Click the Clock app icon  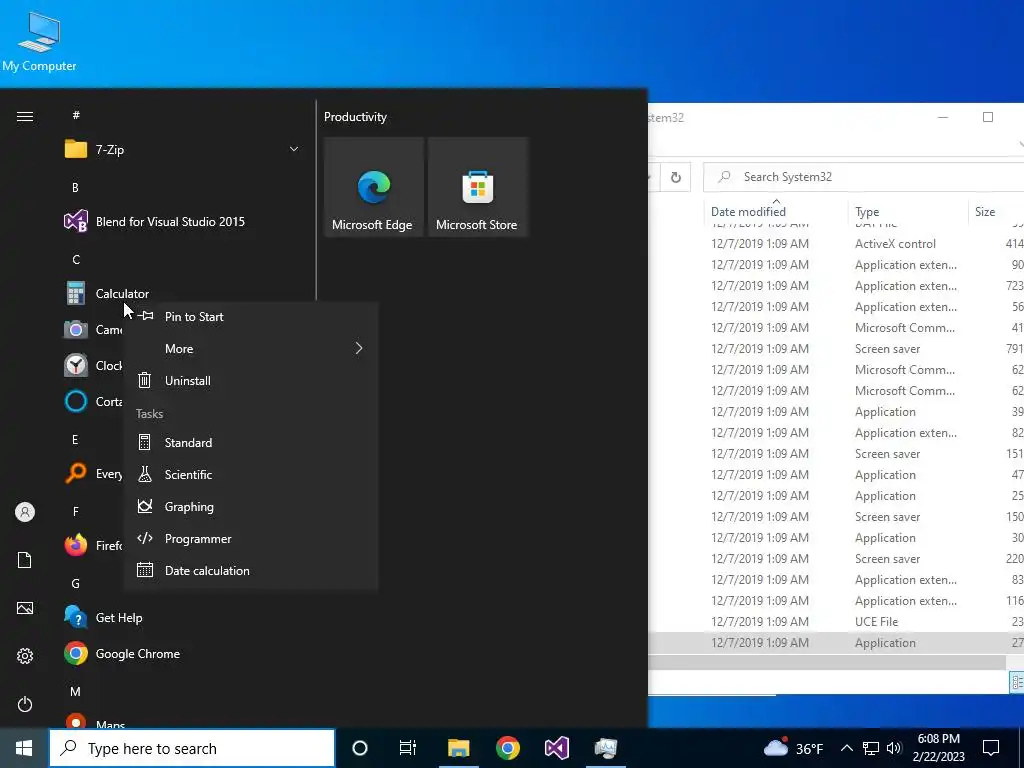click(x=76, y=365)
